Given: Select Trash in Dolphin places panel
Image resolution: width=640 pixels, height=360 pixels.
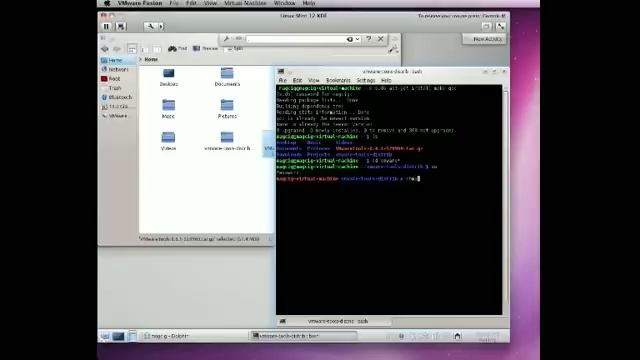Looking at the screenshot, I should [x=117, y=88].
